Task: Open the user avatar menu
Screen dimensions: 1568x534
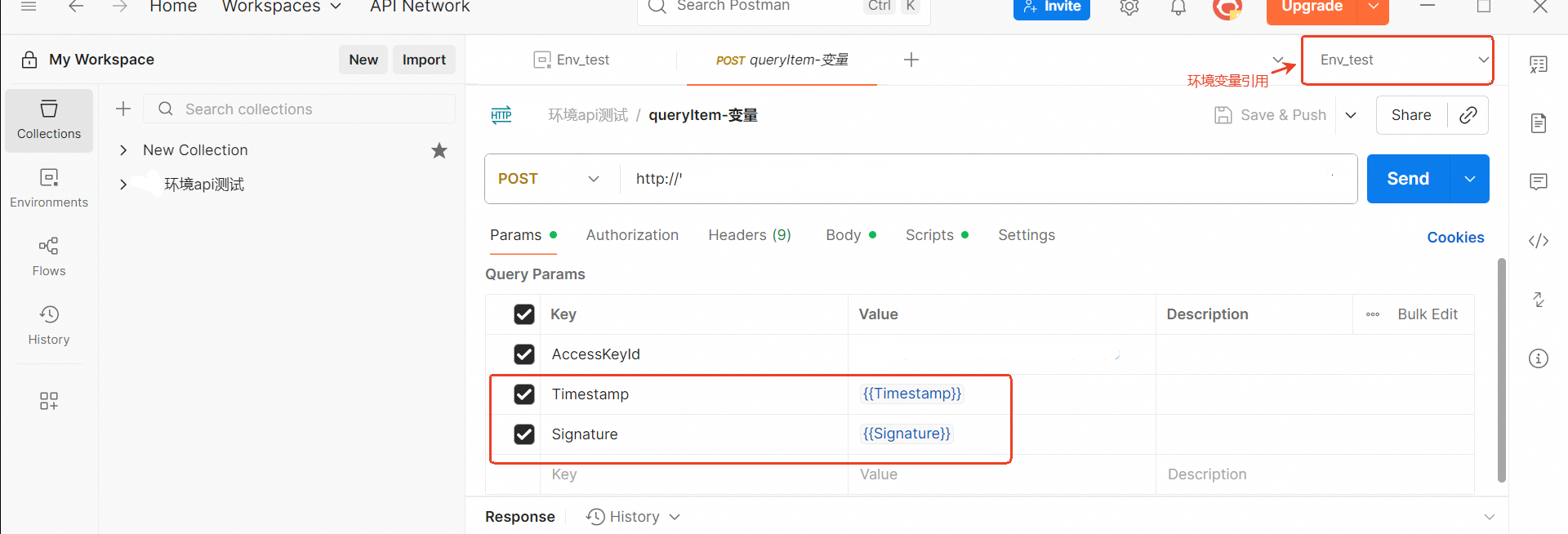Action: point(1227,7)
